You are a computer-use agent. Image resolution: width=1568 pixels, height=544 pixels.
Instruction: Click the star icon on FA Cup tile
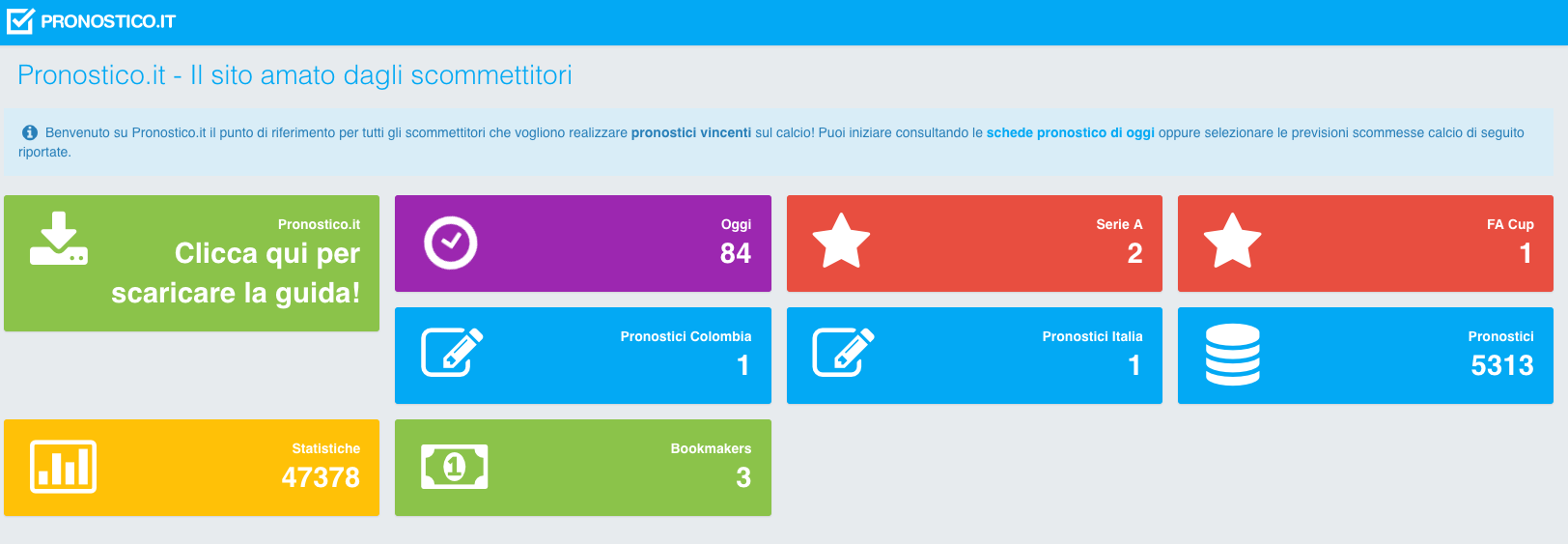pyautogui.click(x=1233, y=241)
